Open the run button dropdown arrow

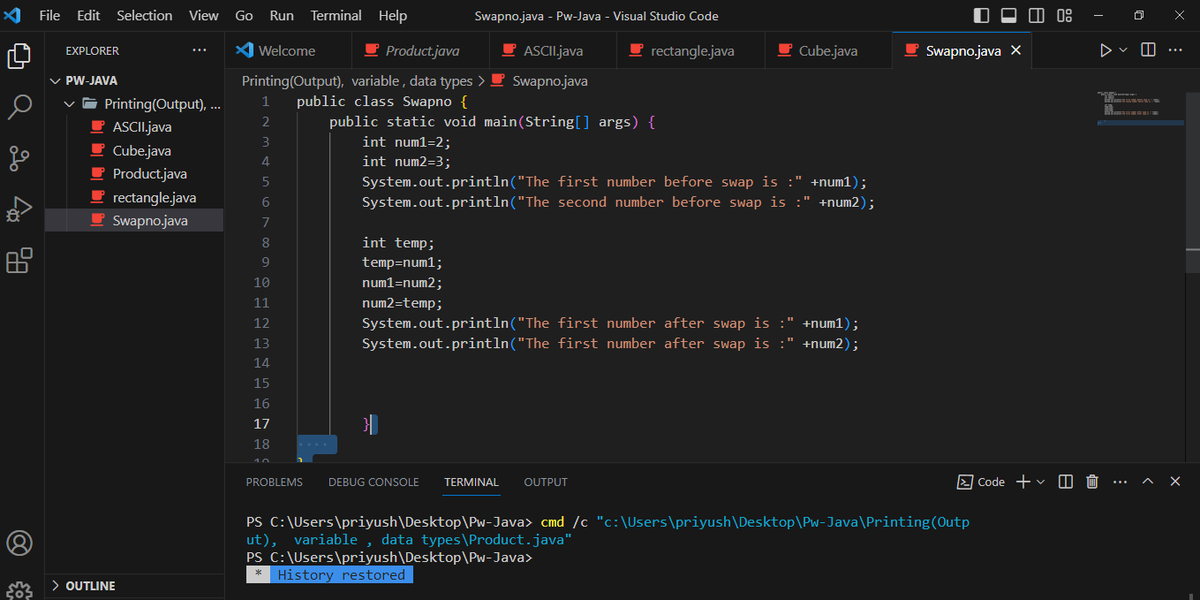pos(1122,50)
